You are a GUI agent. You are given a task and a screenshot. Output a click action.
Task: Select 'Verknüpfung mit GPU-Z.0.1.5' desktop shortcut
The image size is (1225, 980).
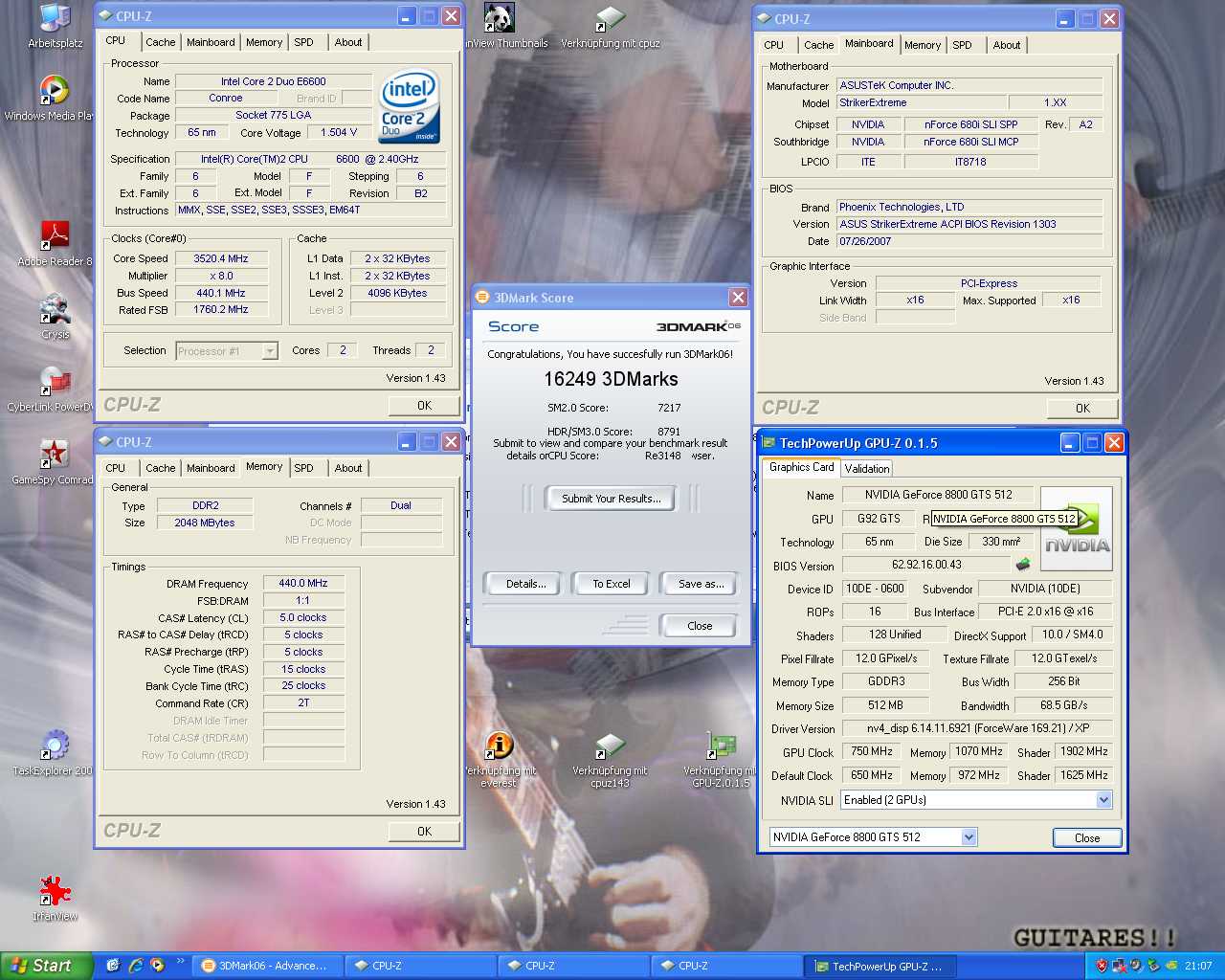click(x=721, y=760)
